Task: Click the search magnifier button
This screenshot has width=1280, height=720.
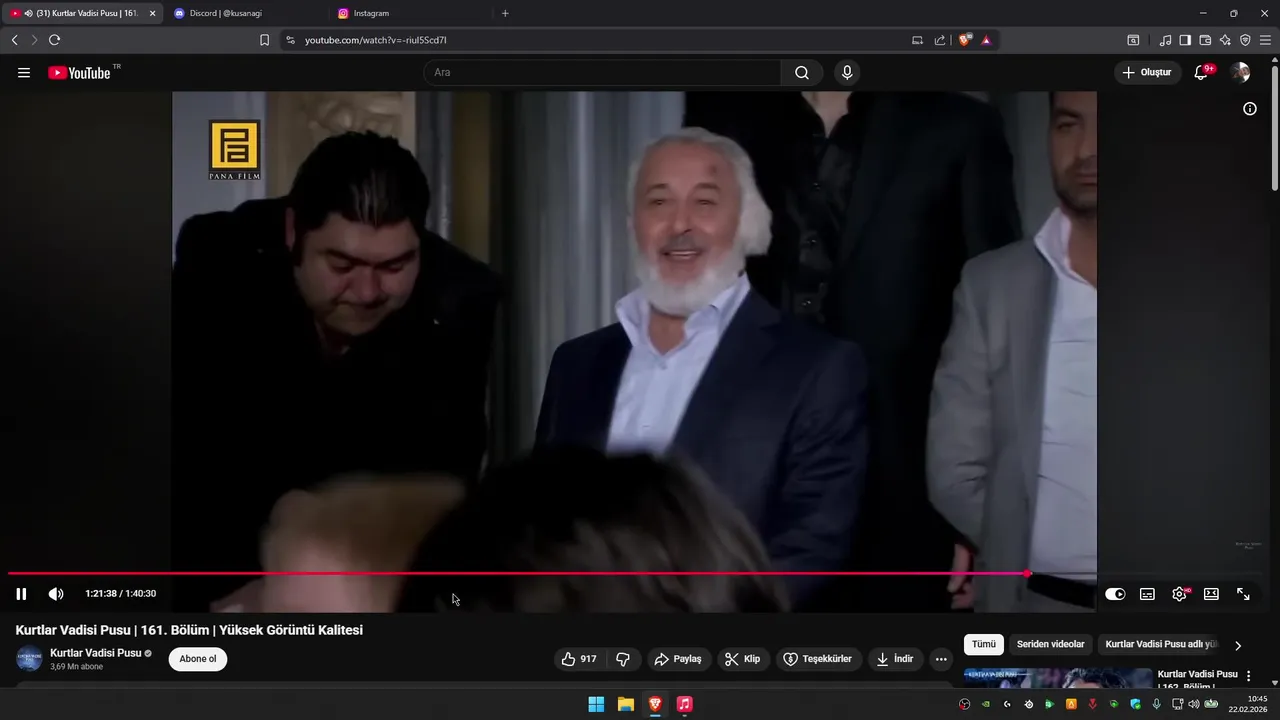Action: tap(802, 72)
